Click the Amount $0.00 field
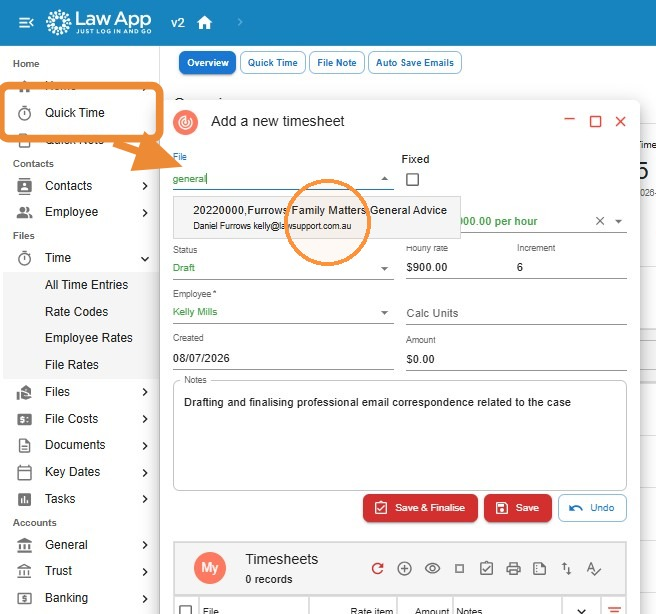The width and height of the screenshot is (656, 614). 516,359
